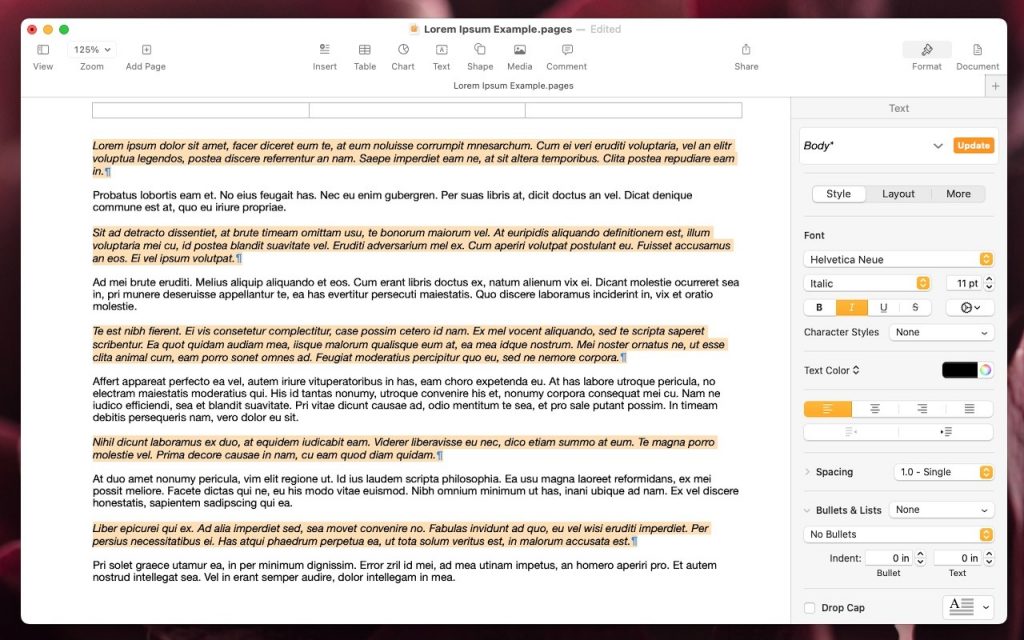Screen dimensions: 1024x640
Task: Insert a shape from the toolbar
Action: click(479, 50)
